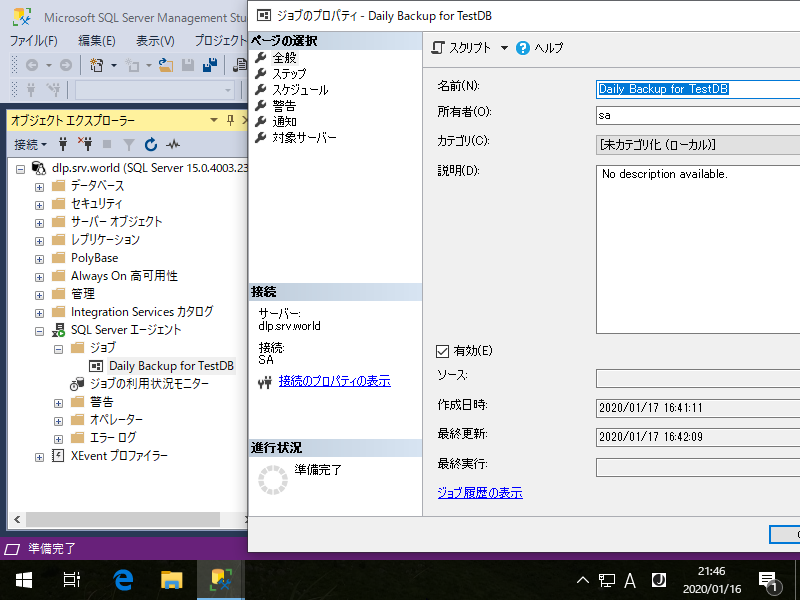800x600 pixels.
Task: Collapse the SQL Server エージェント node
Action: pos(39,329)
